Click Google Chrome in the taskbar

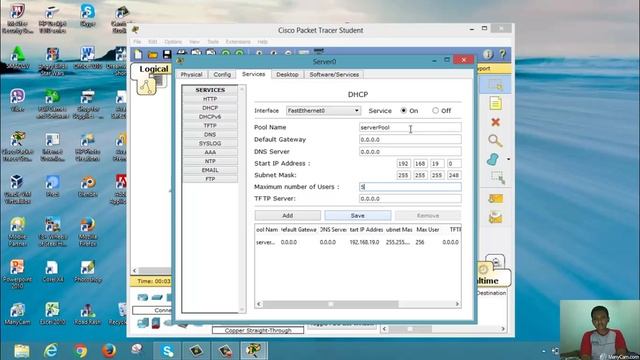tap(80, 351)
